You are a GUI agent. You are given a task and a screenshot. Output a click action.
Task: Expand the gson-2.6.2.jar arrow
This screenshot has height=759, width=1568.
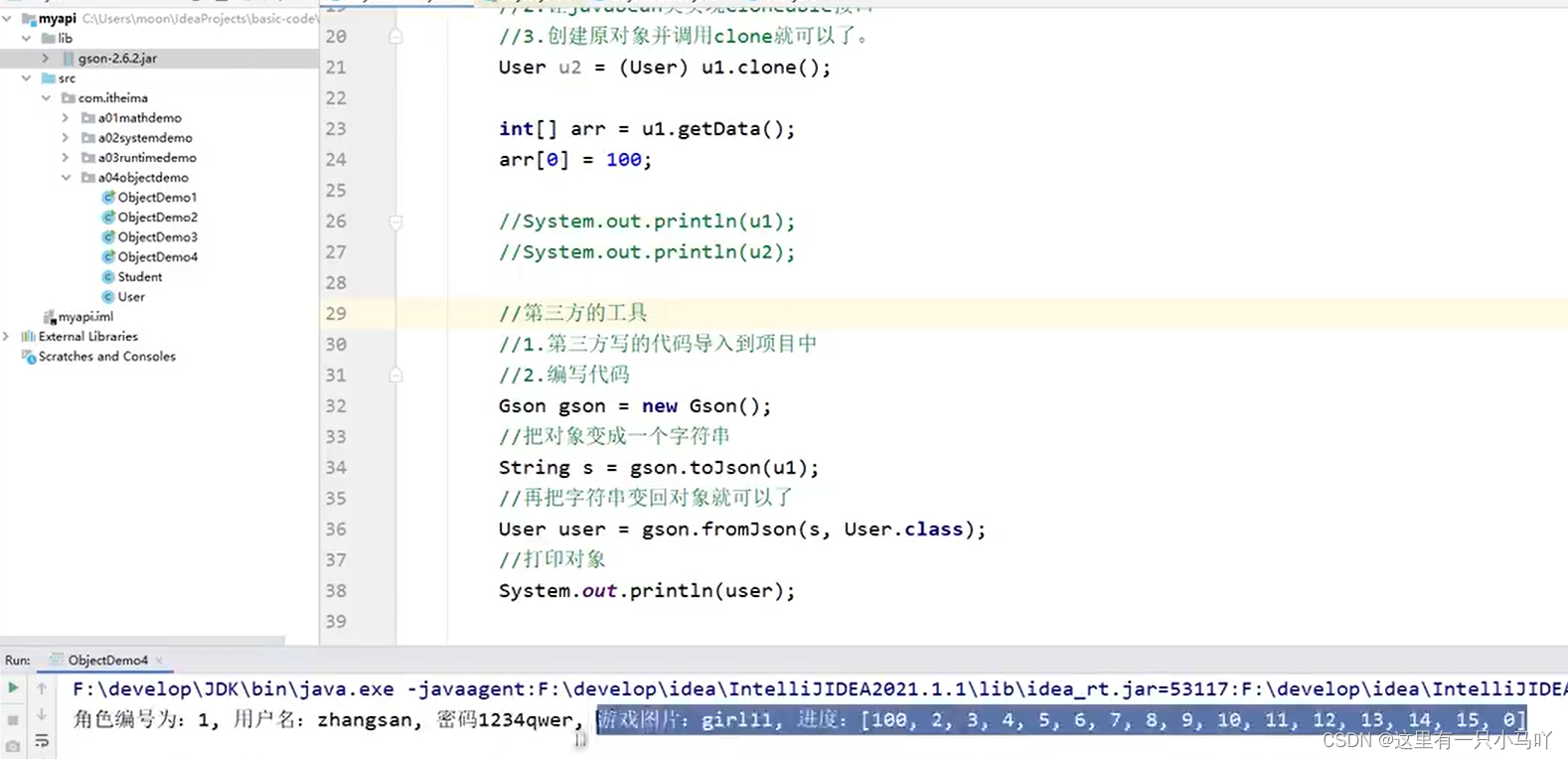46,58
